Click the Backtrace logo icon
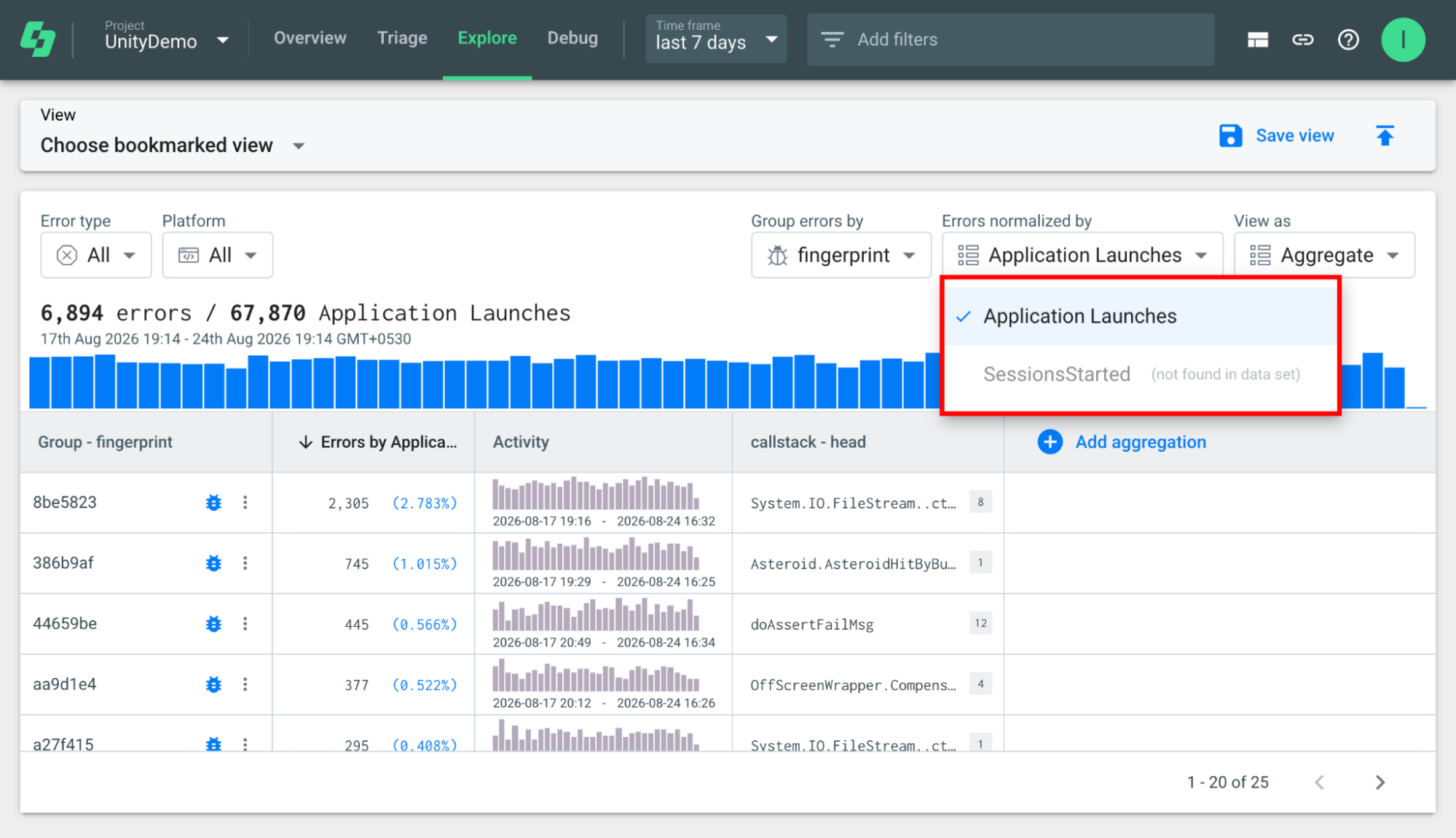 coord(38,39)
